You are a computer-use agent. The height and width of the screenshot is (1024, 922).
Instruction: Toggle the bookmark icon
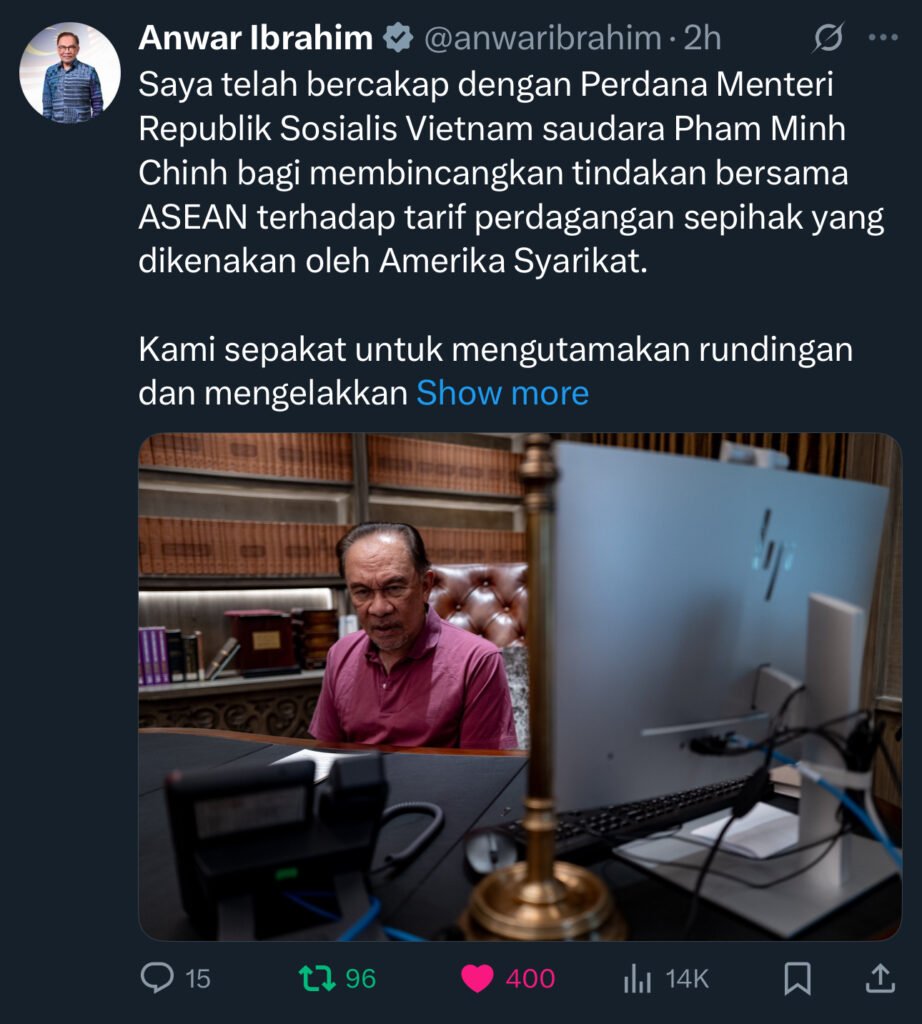tap(797, 978)
